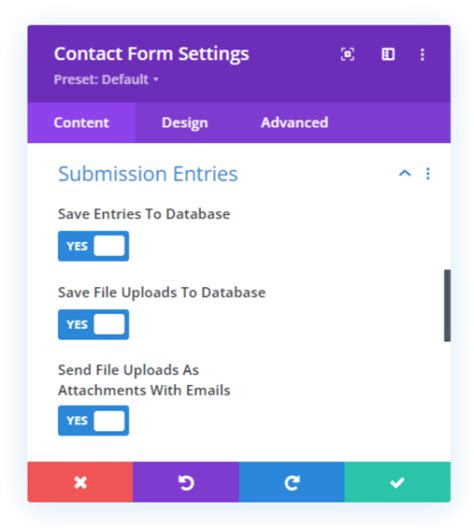Switch to the Design tab

[185, 123]
